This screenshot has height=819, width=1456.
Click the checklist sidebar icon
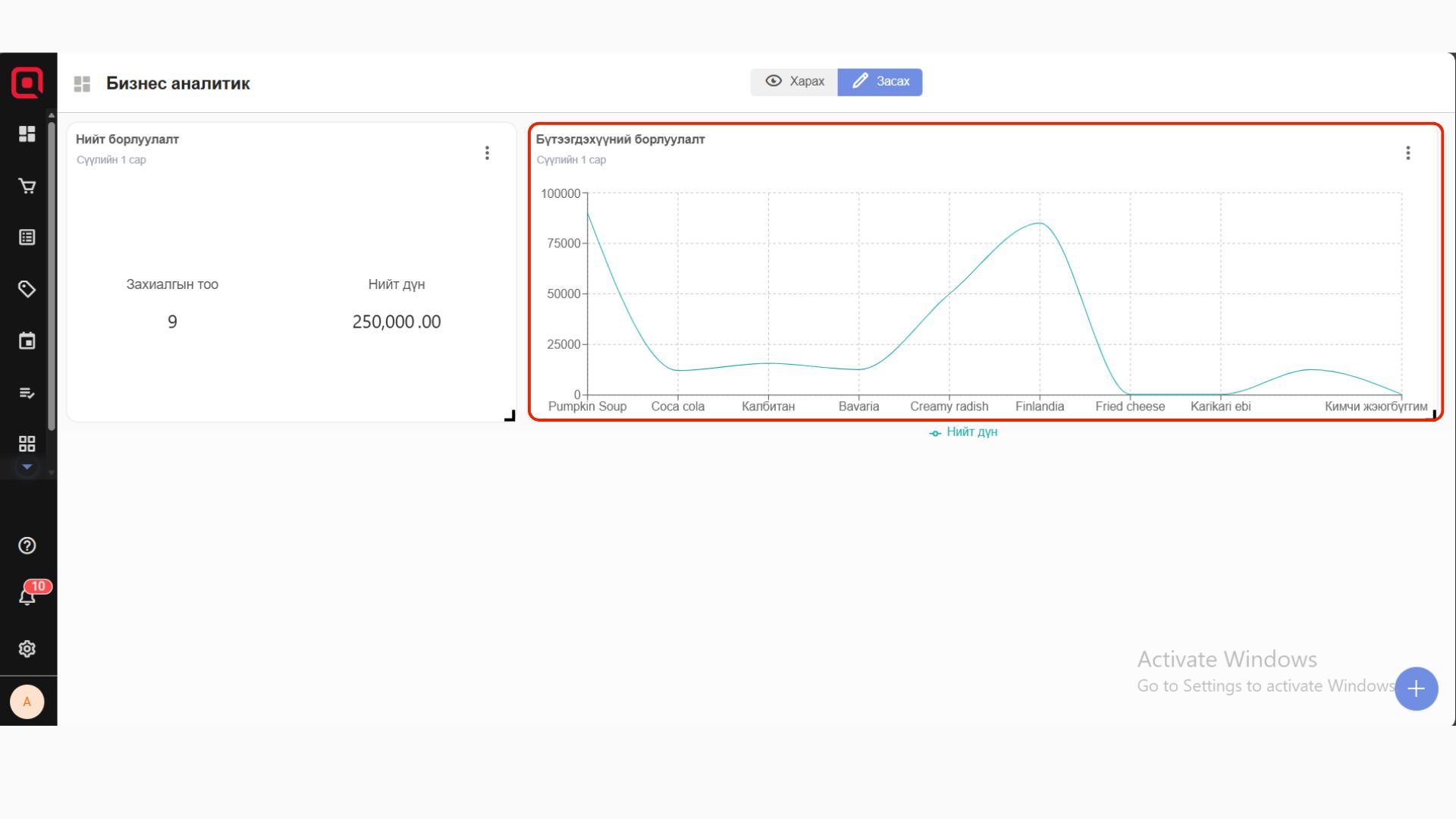tap(27, 392)
